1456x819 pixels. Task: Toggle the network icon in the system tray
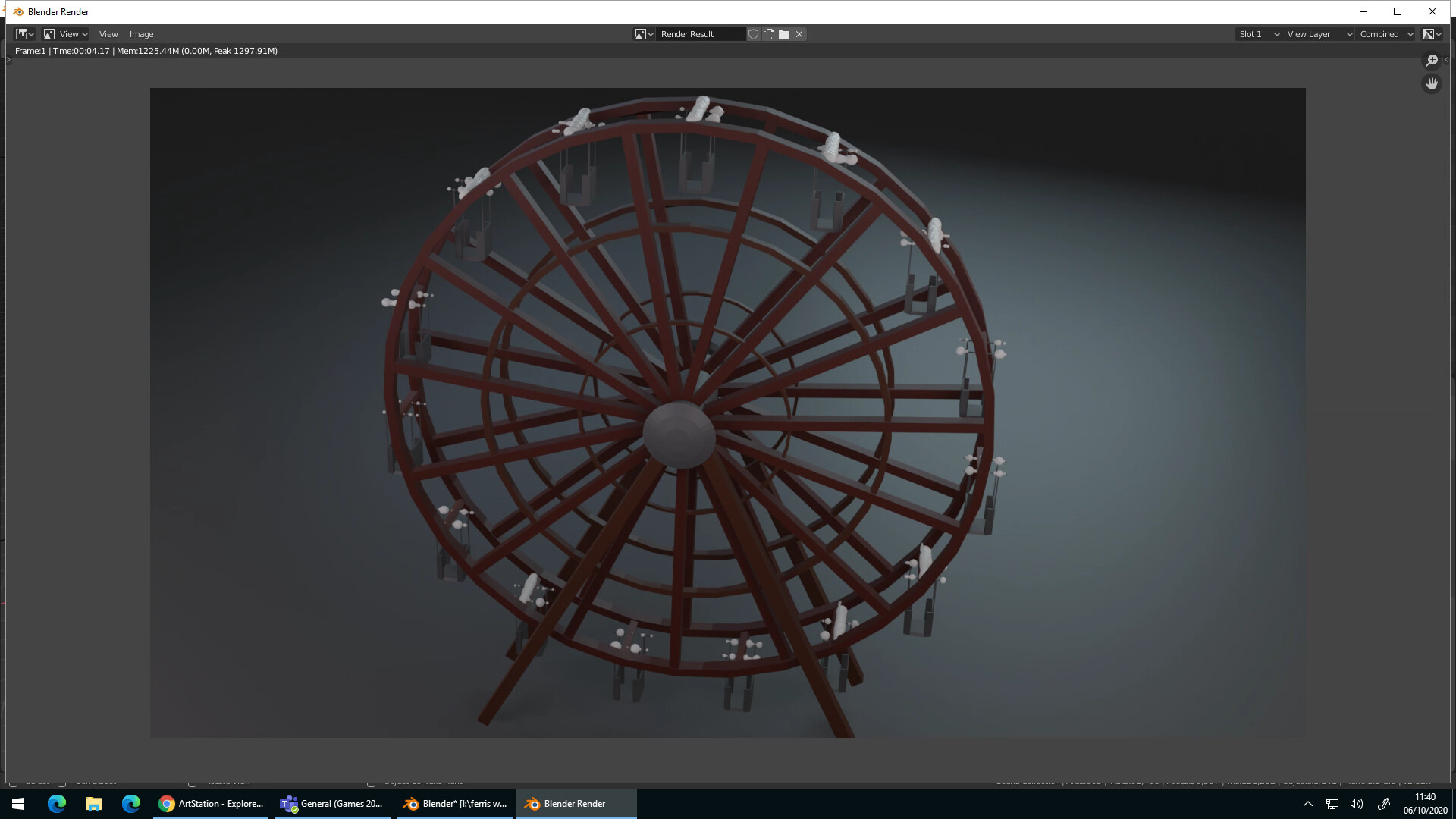[x=1331, y=803]
